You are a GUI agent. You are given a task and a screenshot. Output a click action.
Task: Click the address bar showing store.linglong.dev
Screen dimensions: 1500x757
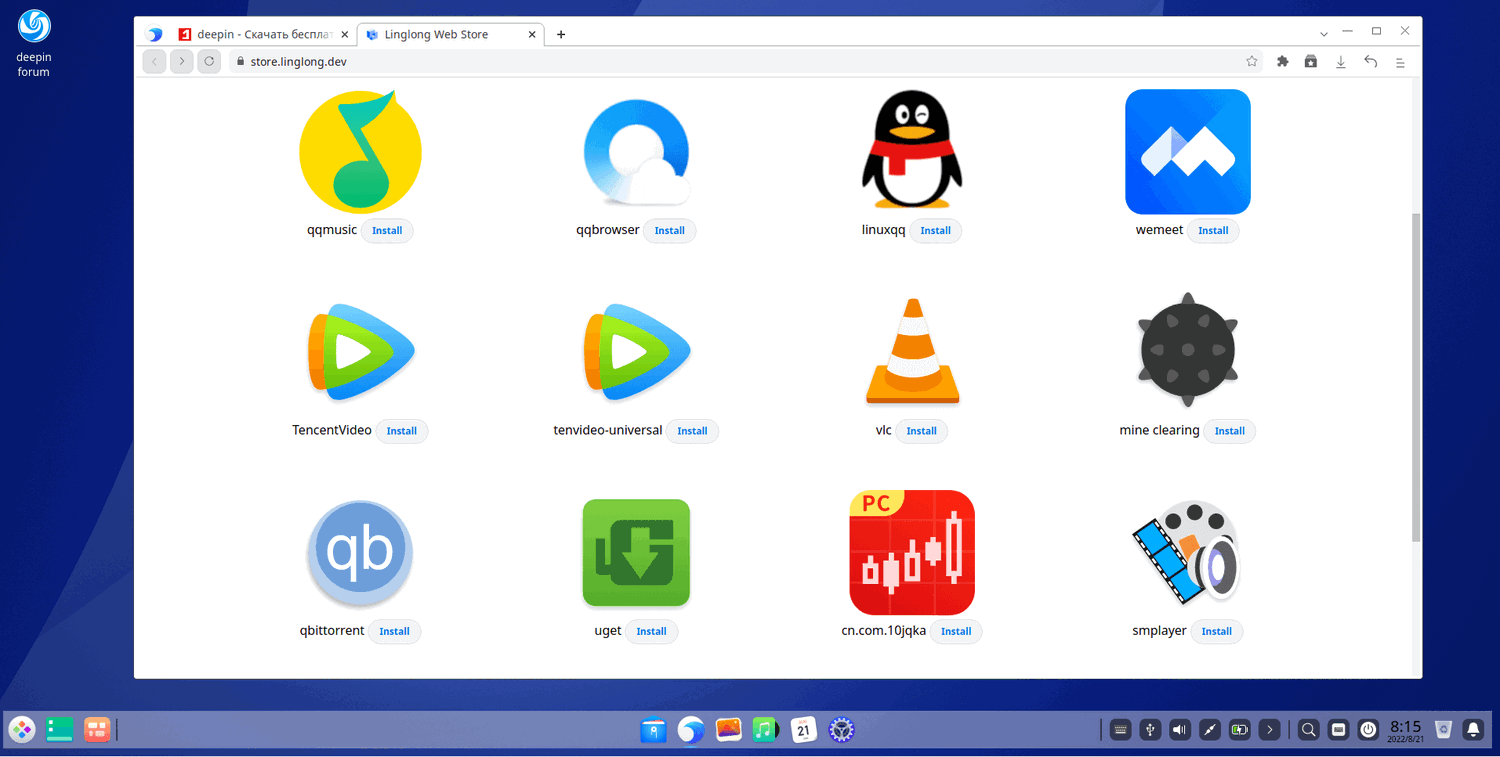pyautogui.click(x=747, y=61)
